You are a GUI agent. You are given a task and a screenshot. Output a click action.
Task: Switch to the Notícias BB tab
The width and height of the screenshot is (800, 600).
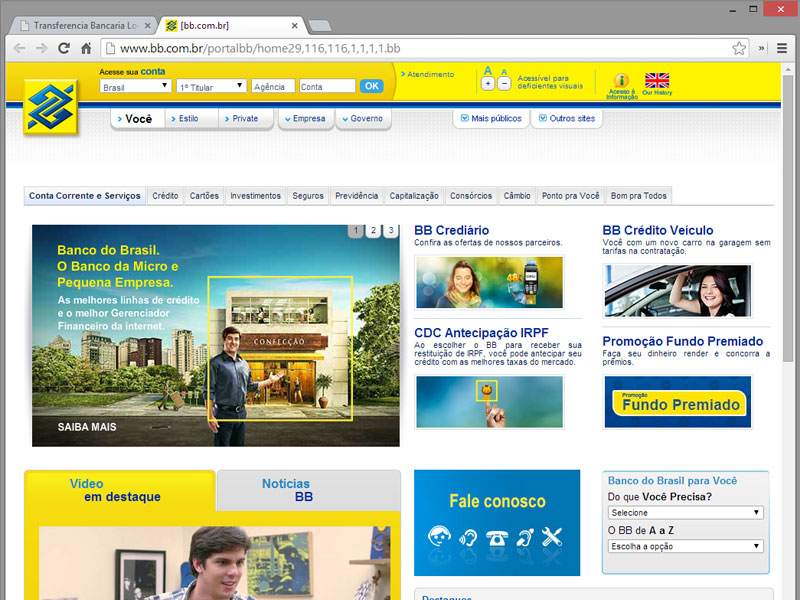pyautogui.click(x=309, y=490)
